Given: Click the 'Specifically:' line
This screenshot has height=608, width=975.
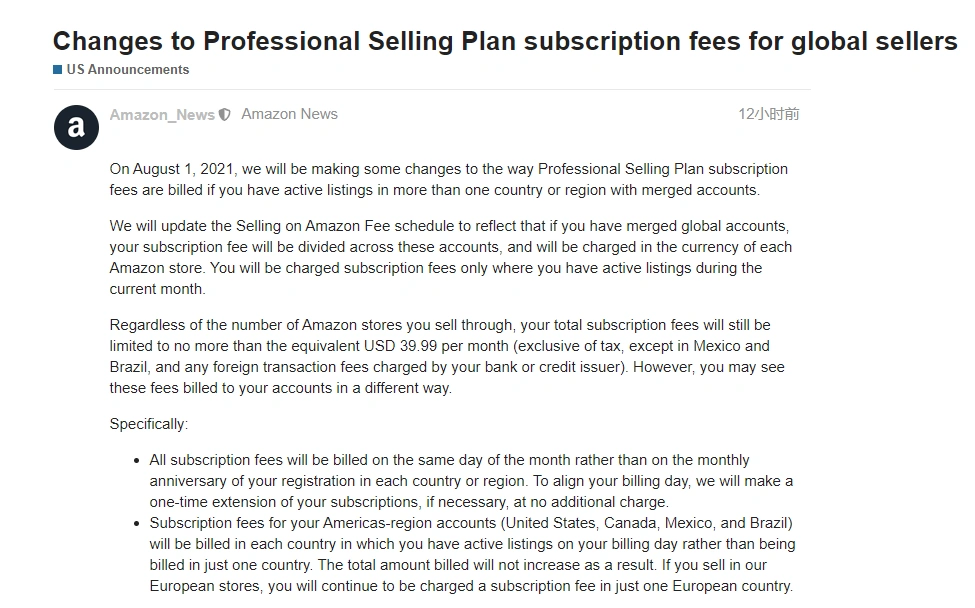Looking at the screenshot, I should coord(149,424).
